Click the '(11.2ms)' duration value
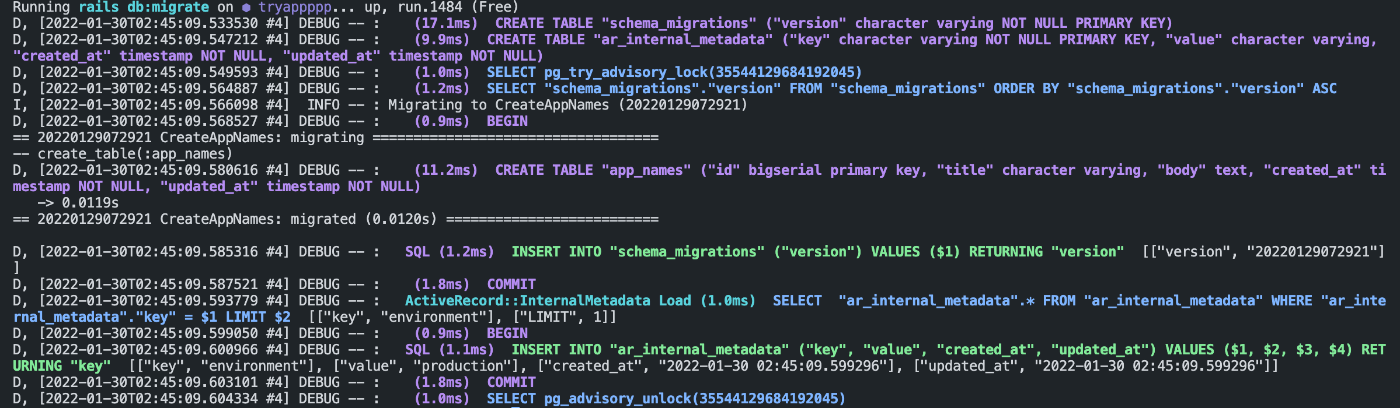Screen dimensions: 1400x408 pos(444,171)
